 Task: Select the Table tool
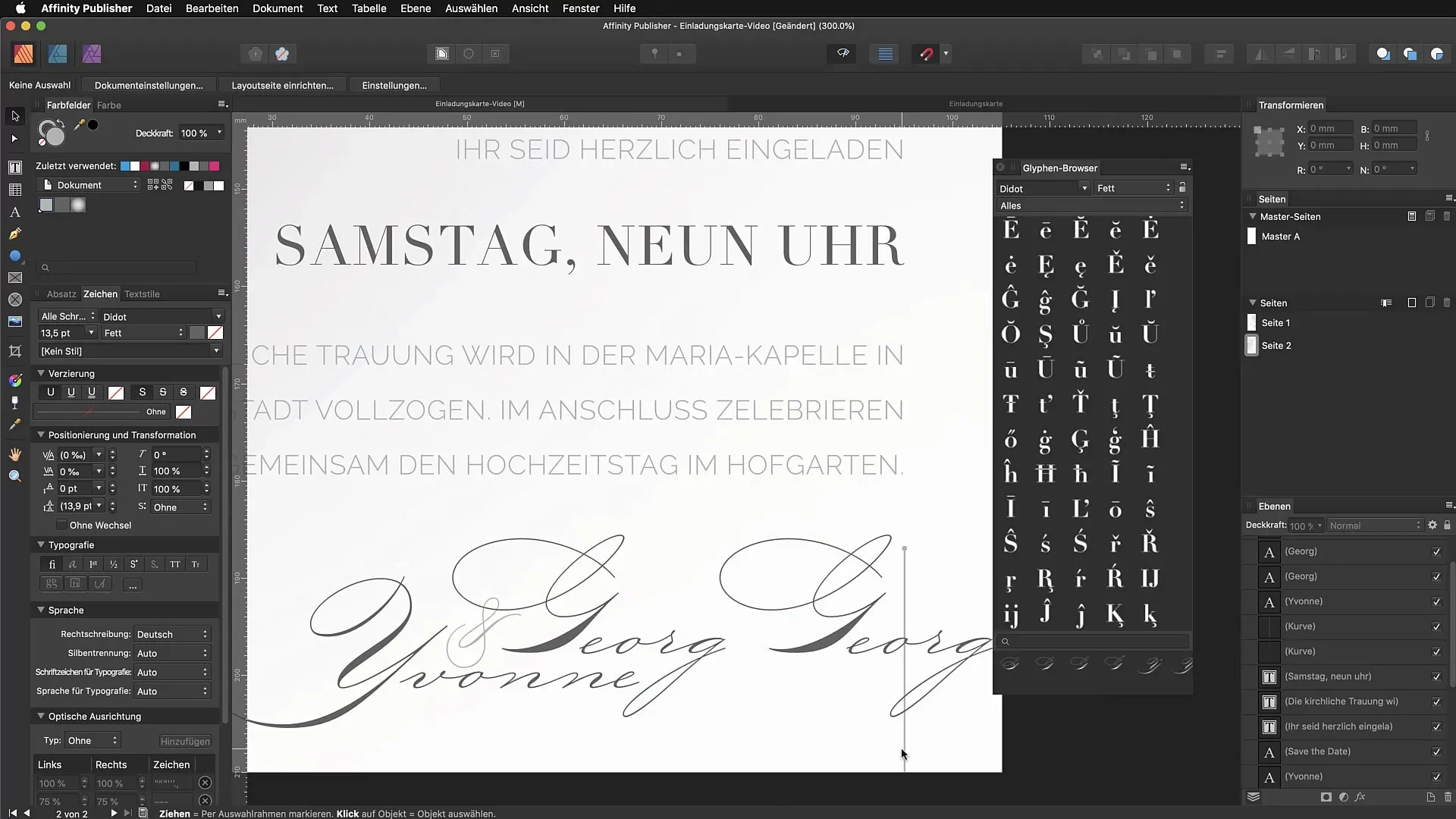click(x=14, y=190)
